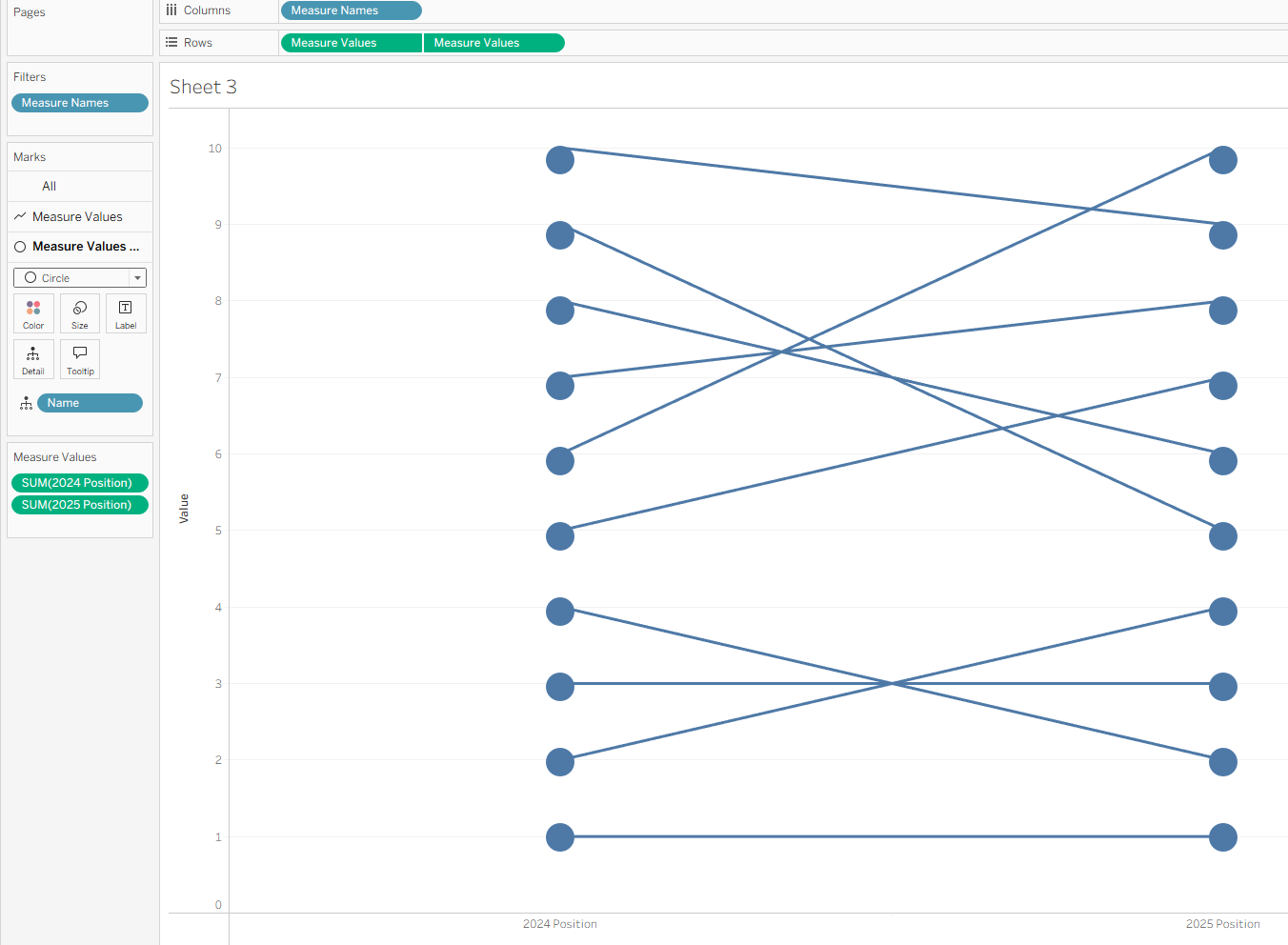The image size is (1288, 945).
Task: Click the Marks card title
Action: tap(30, 157)
